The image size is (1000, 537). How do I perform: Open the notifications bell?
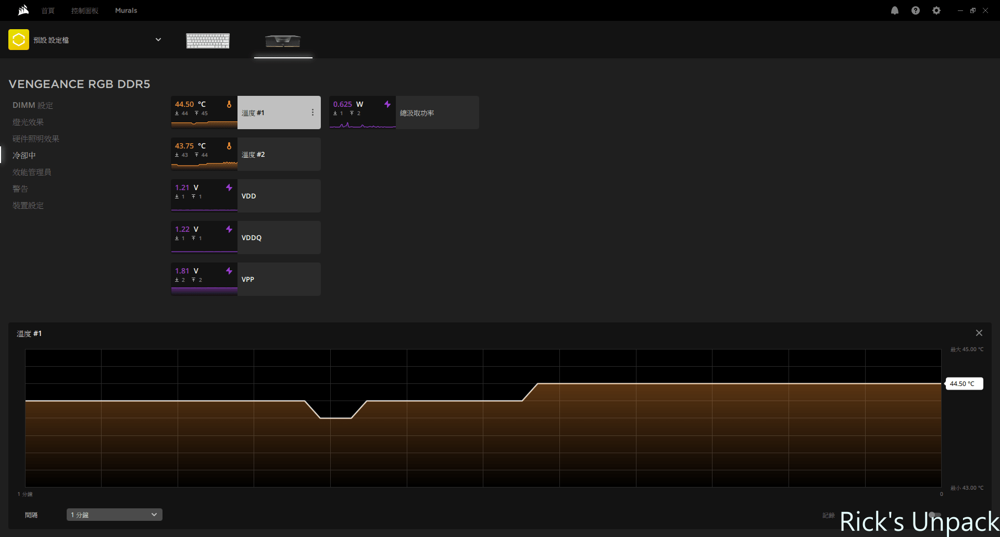pyautogui.click(x=895, y=10)
